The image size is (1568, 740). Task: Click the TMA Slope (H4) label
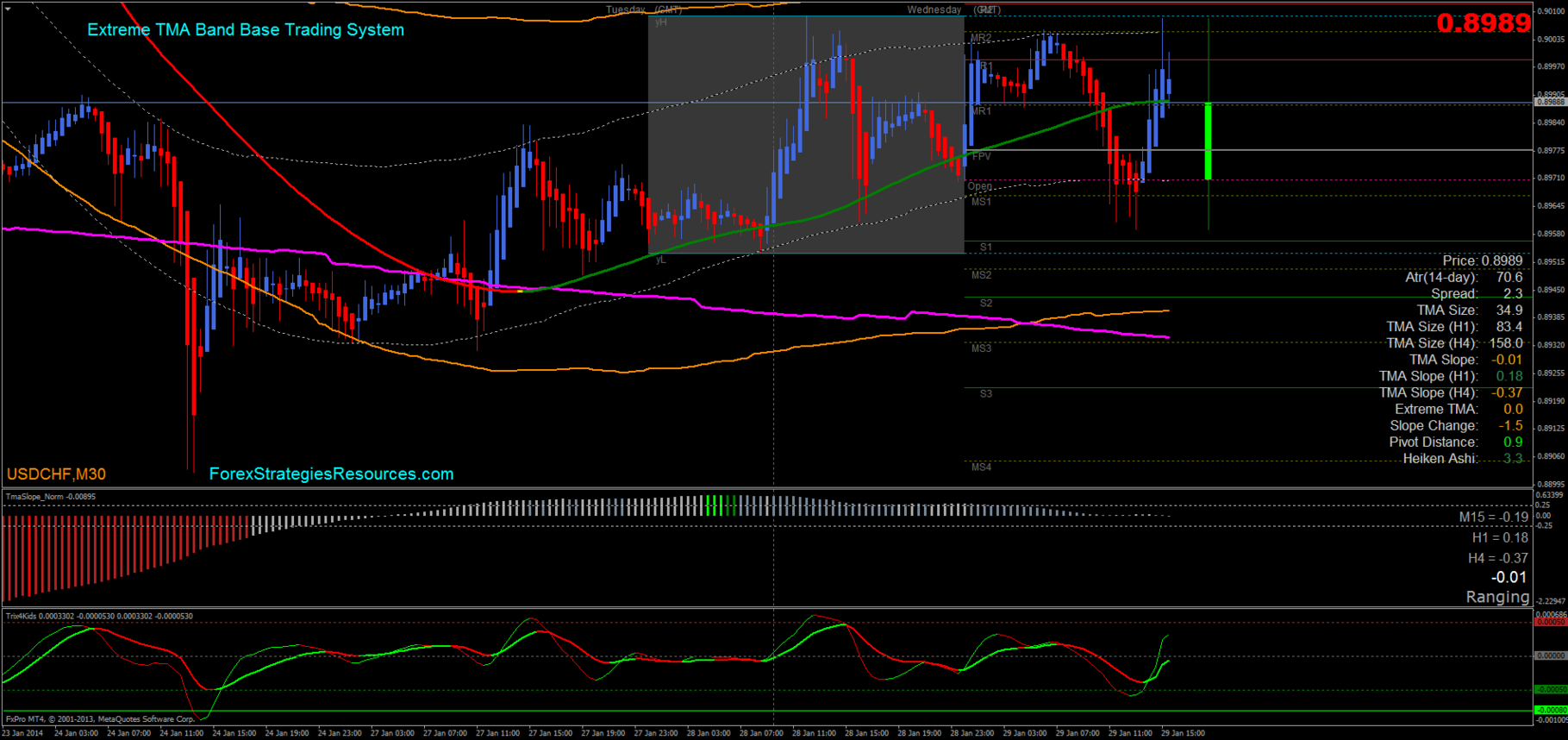1428,392
